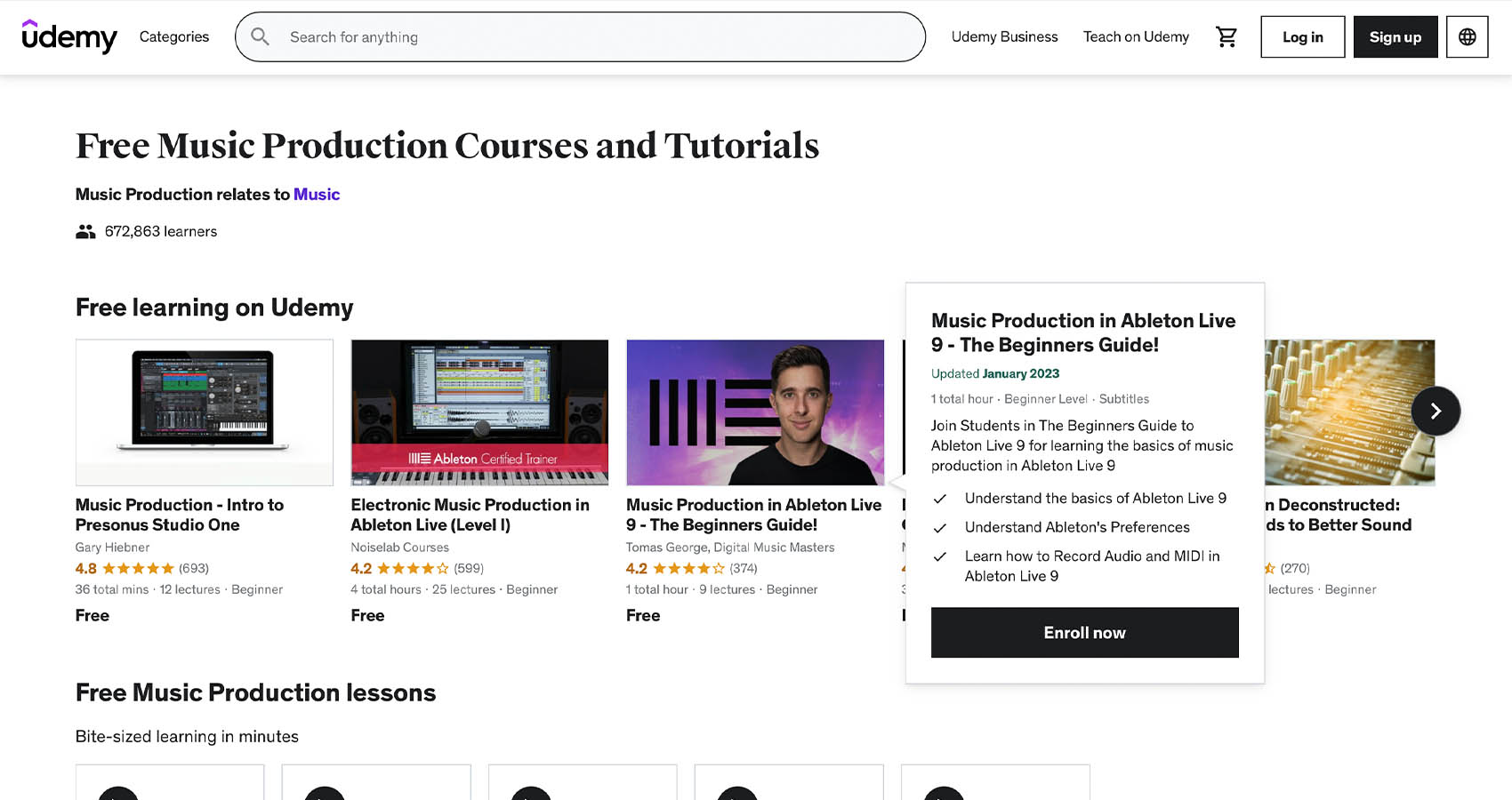The width and height of the screenshot is (1512, 800).
Task: Open the shopping cart
Action: [1226, 36]
